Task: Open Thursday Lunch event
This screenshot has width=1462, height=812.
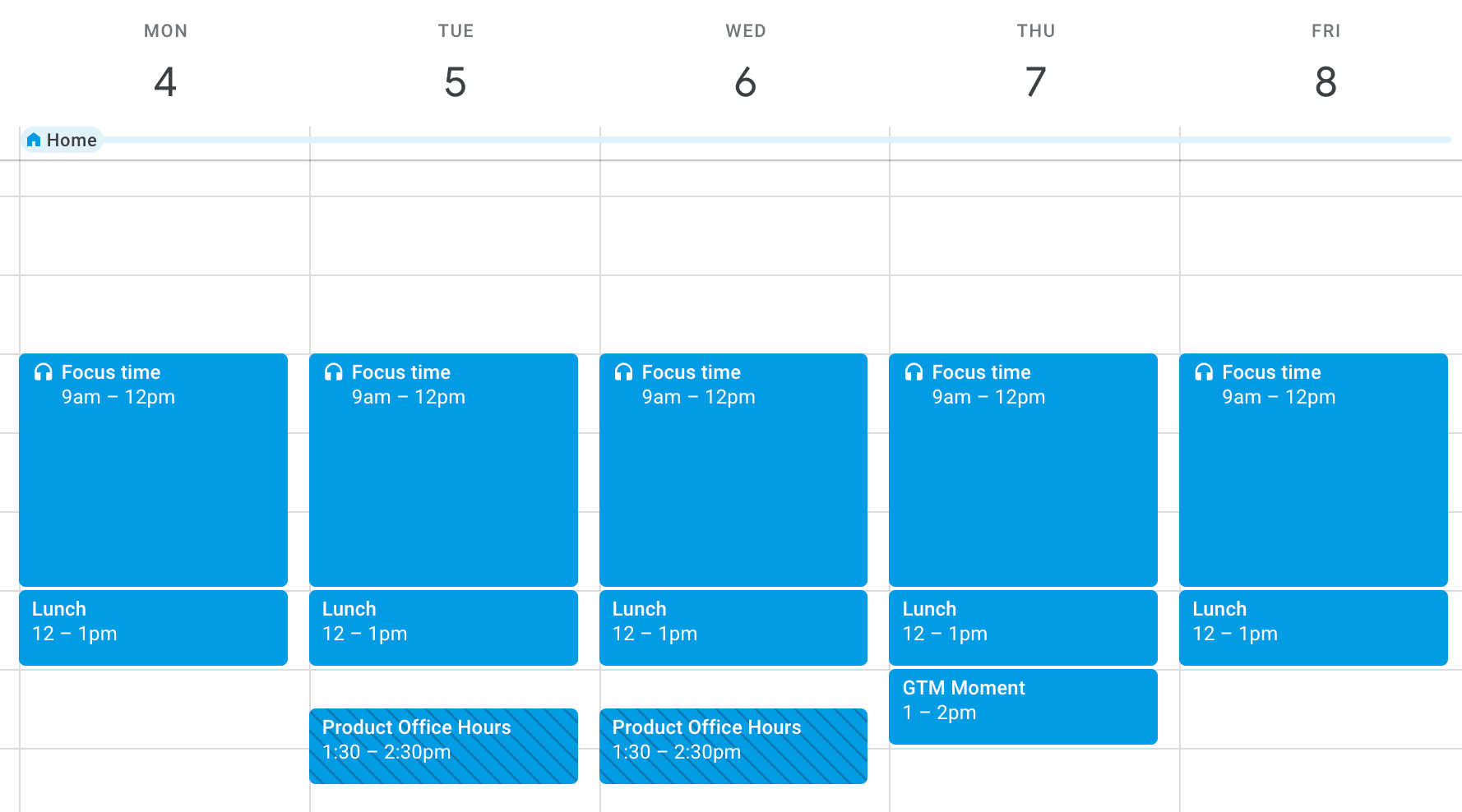Action: pos(1023,628)
